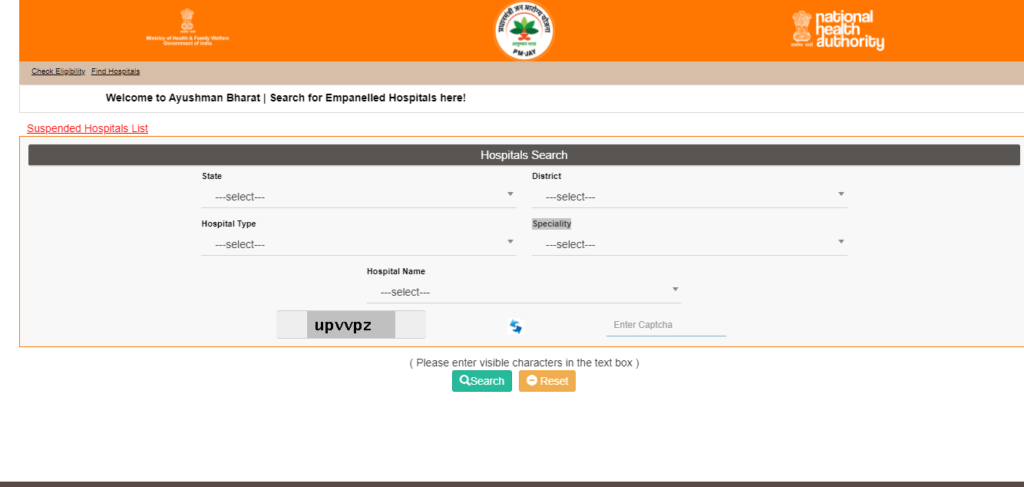This screenshot has width=1024, height=487.
Task: Expand the Hospital Type dropdown
Action: point(359,244)
